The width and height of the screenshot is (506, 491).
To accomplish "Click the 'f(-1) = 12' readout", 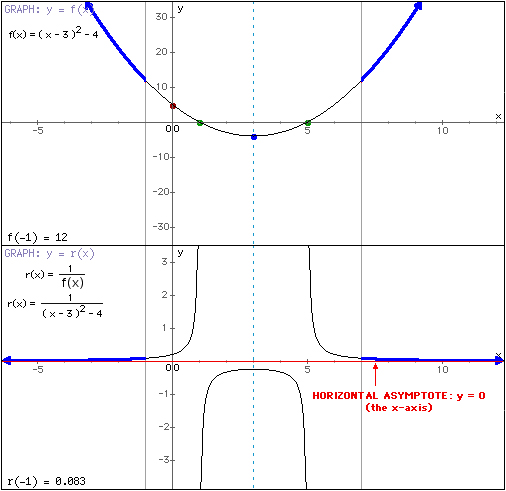I will coord(38,238).
